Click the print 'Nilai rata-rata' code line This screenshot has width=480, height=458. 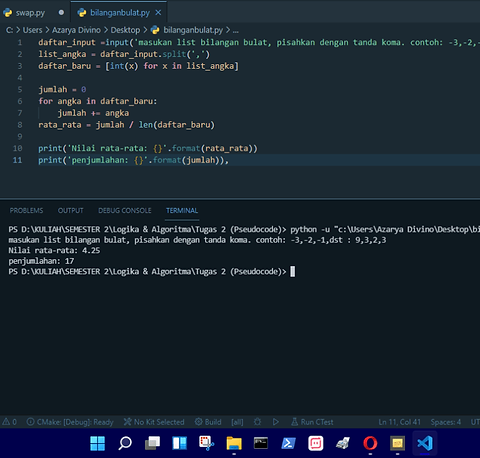click(x=148, y=148)
